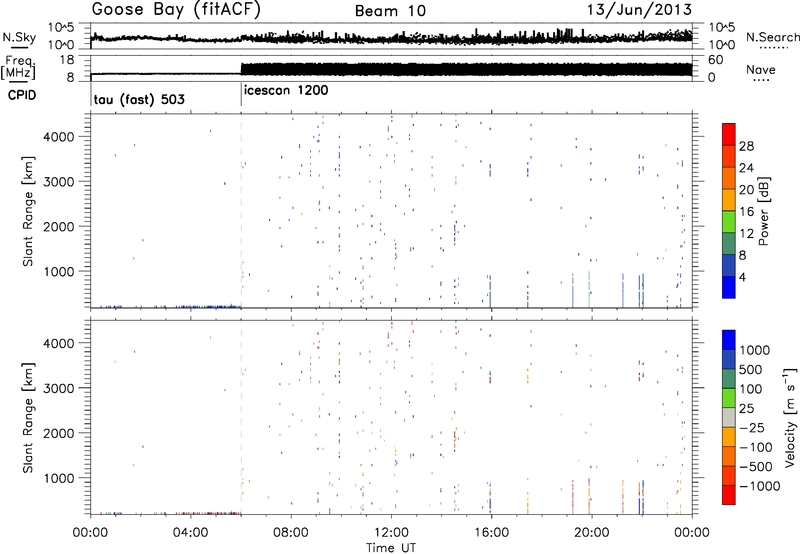Click the Freq. [MHz] axis label
This screenshot has height=554, width=800.
[18, 68]
